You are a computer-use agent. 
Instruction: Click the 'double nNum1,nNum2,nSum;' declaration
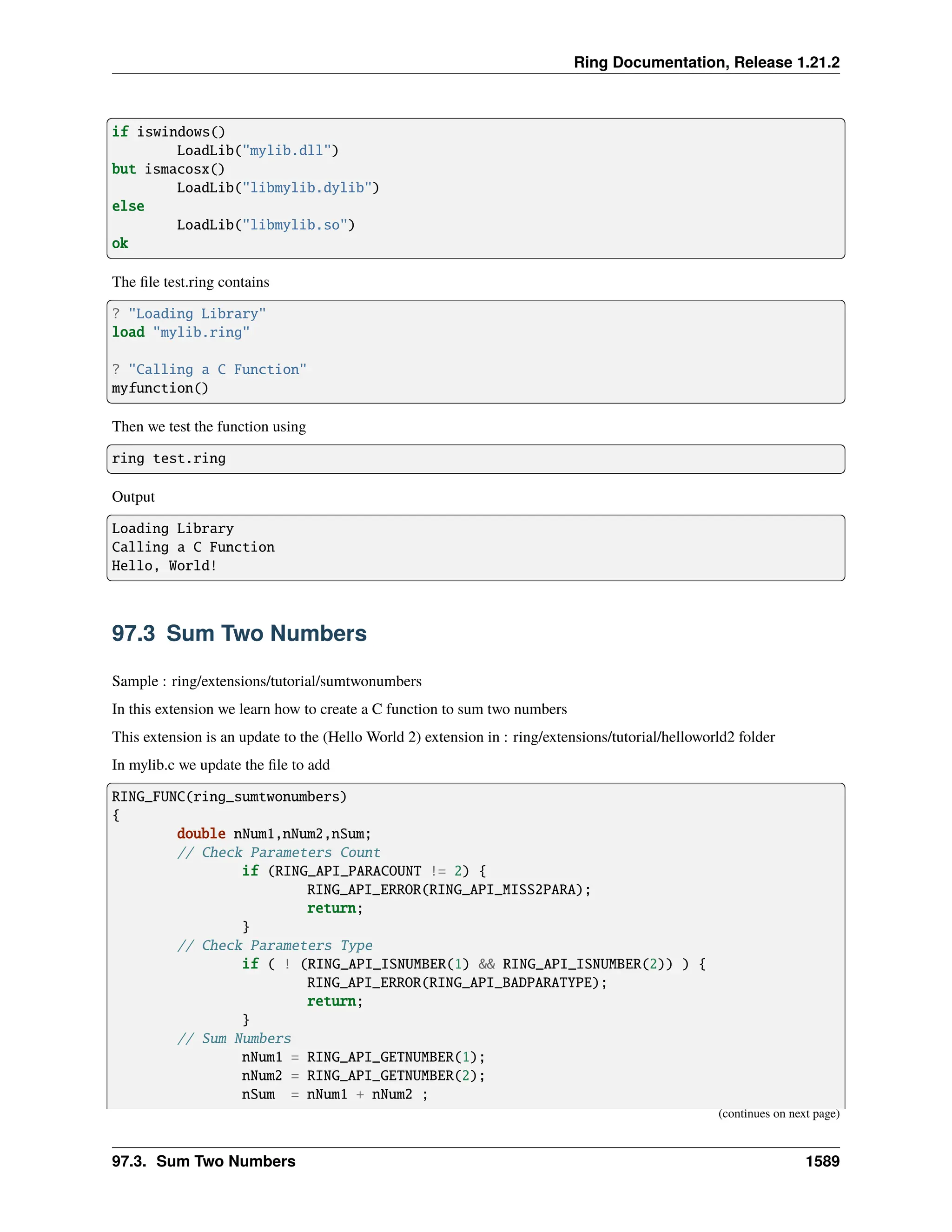(274, 834)
